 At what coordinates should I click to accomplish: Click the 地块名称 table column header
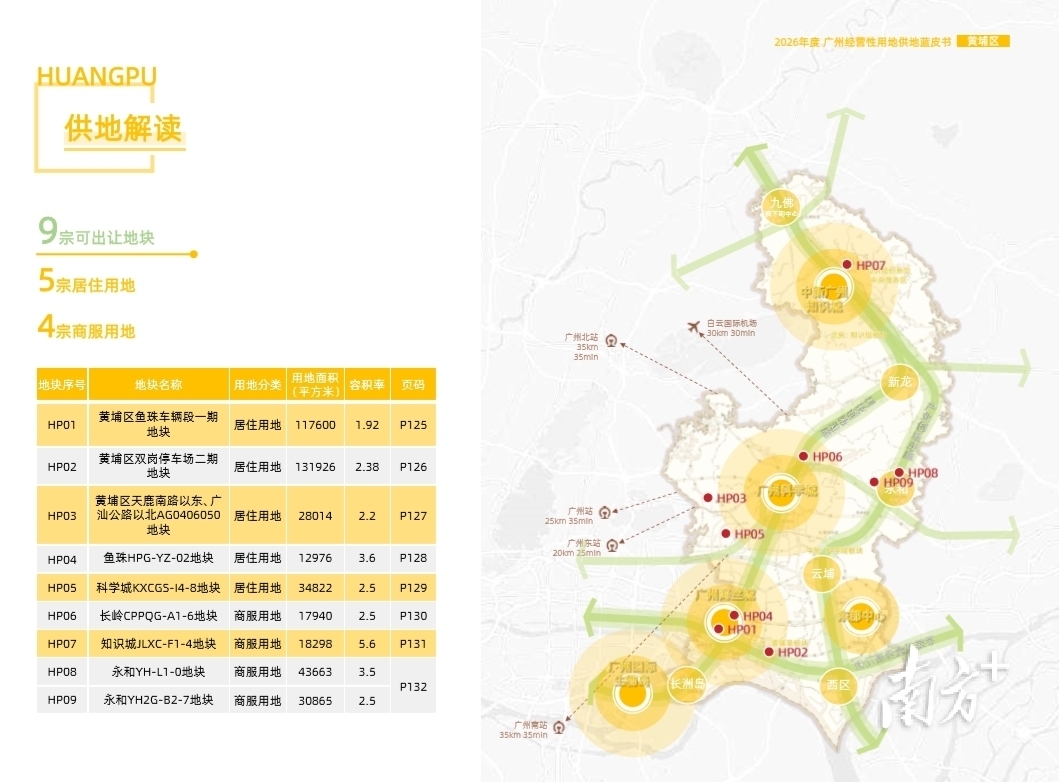pyautogui.click(x=158, y=385)
